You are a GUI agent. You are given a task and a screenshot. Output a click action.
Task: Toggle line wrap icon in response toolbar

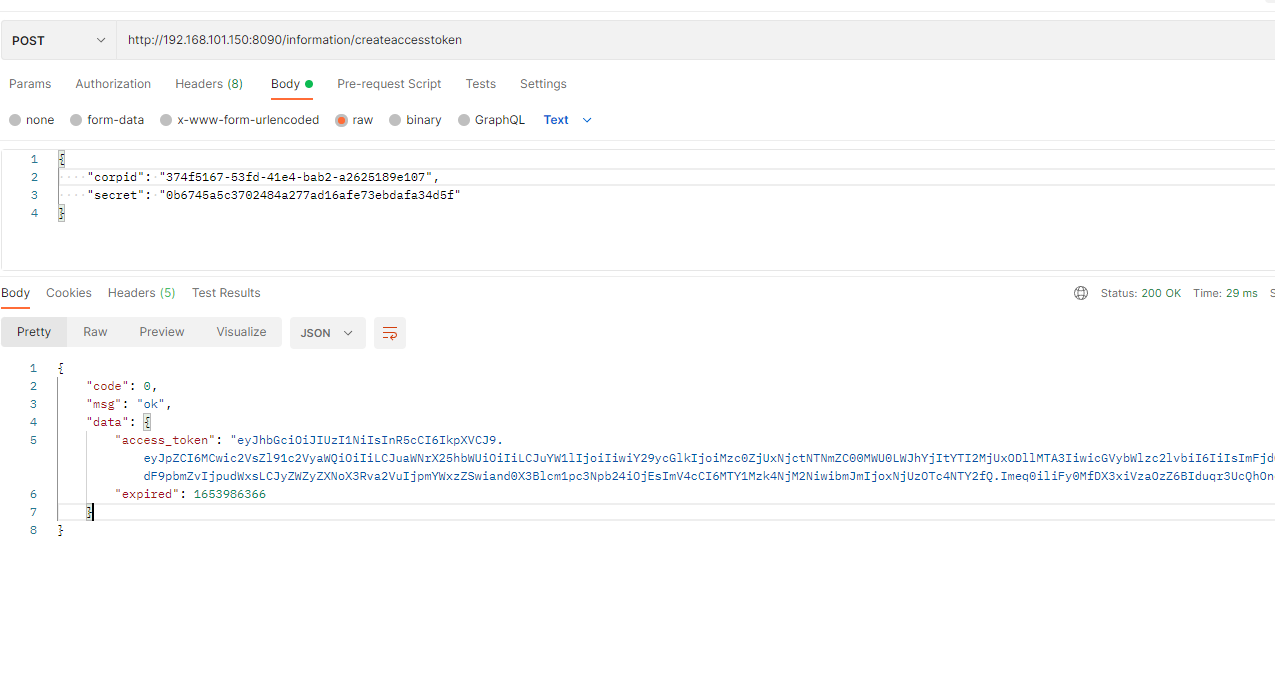click(390, 333)
